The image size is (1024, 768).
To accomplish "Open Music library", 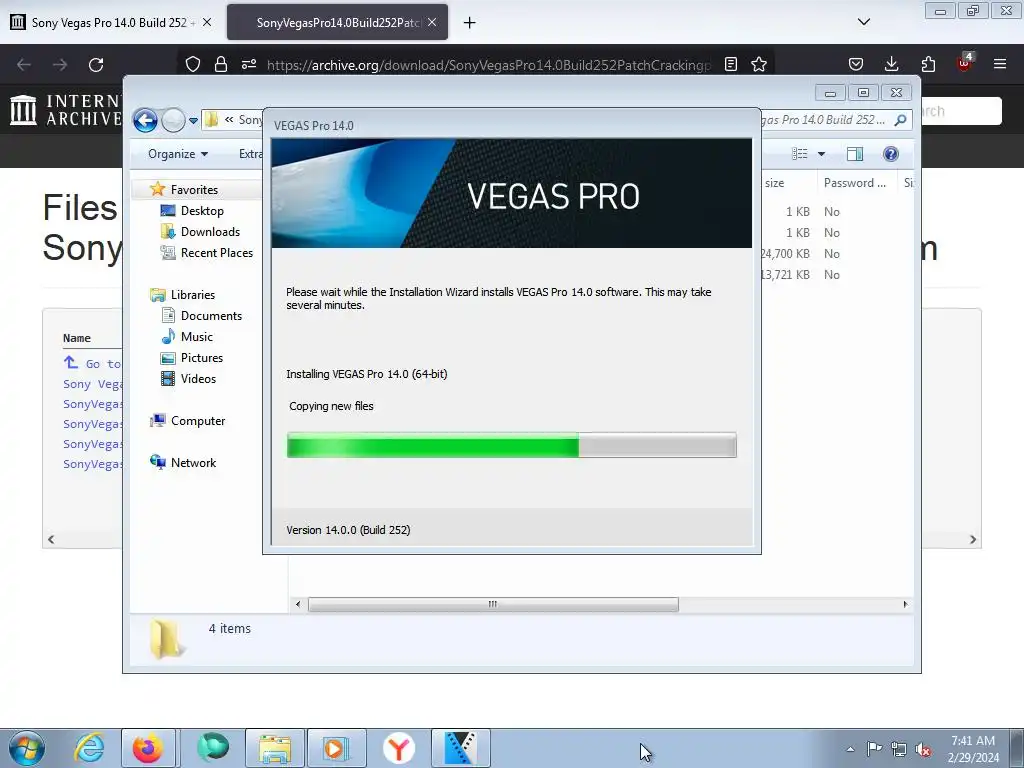I will [197, 337].
